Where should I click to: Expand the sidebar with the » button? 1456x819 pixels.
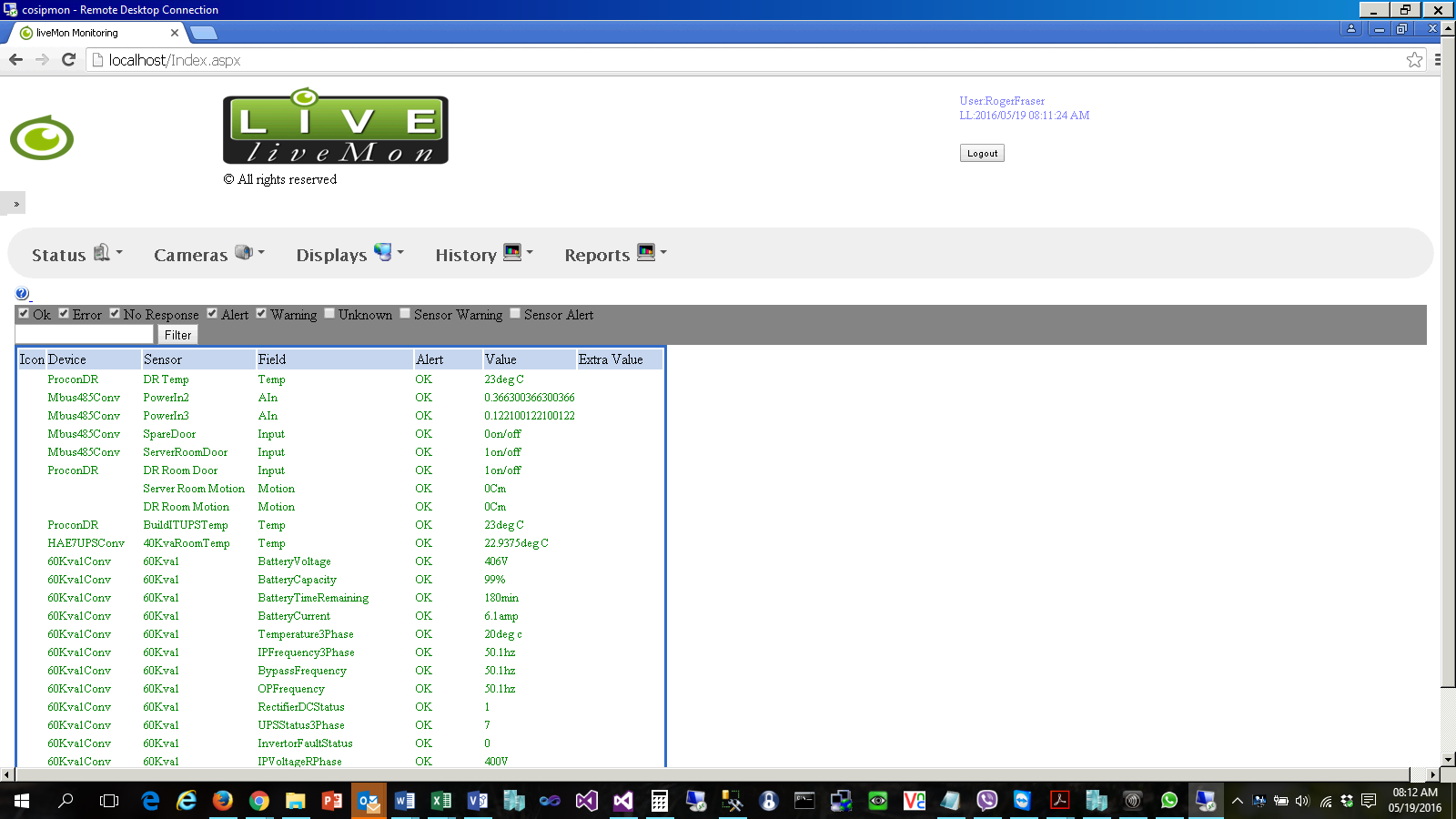pos(15,204)
